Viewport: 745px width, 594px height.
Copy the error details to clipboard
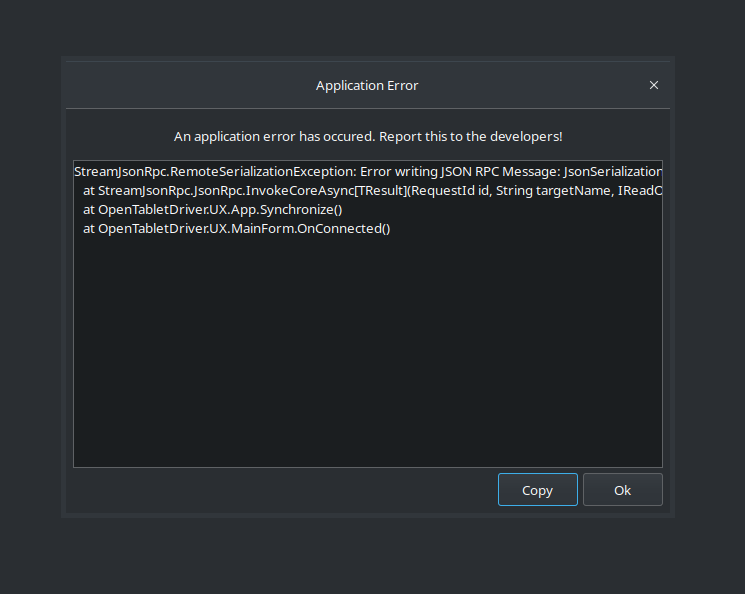point(537,489)
